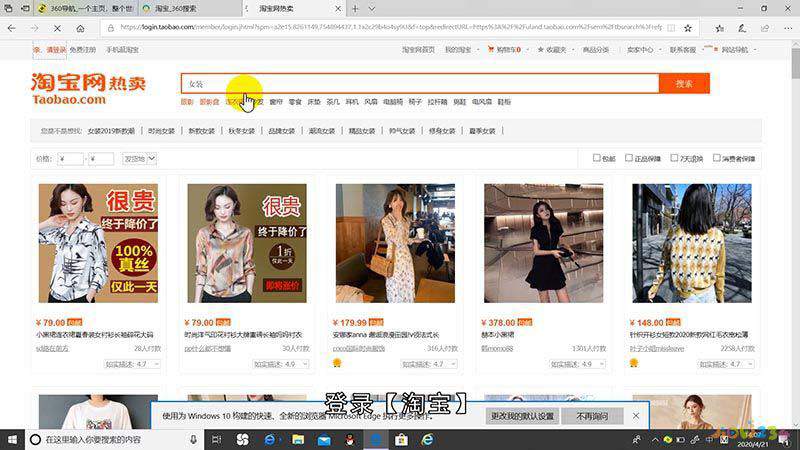
Task: Click the vertical page scrollbar thumb
Action: click(x=795, y=64)
